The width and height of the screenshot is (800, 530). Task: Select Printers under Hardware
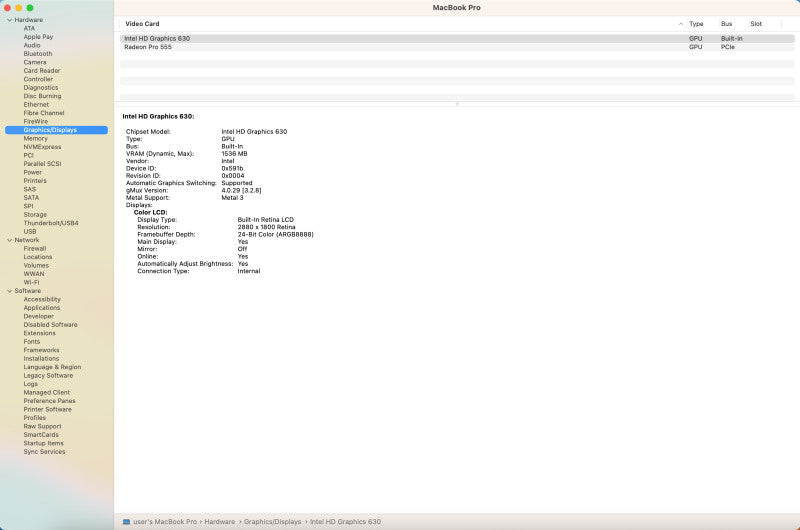point(35,181)
